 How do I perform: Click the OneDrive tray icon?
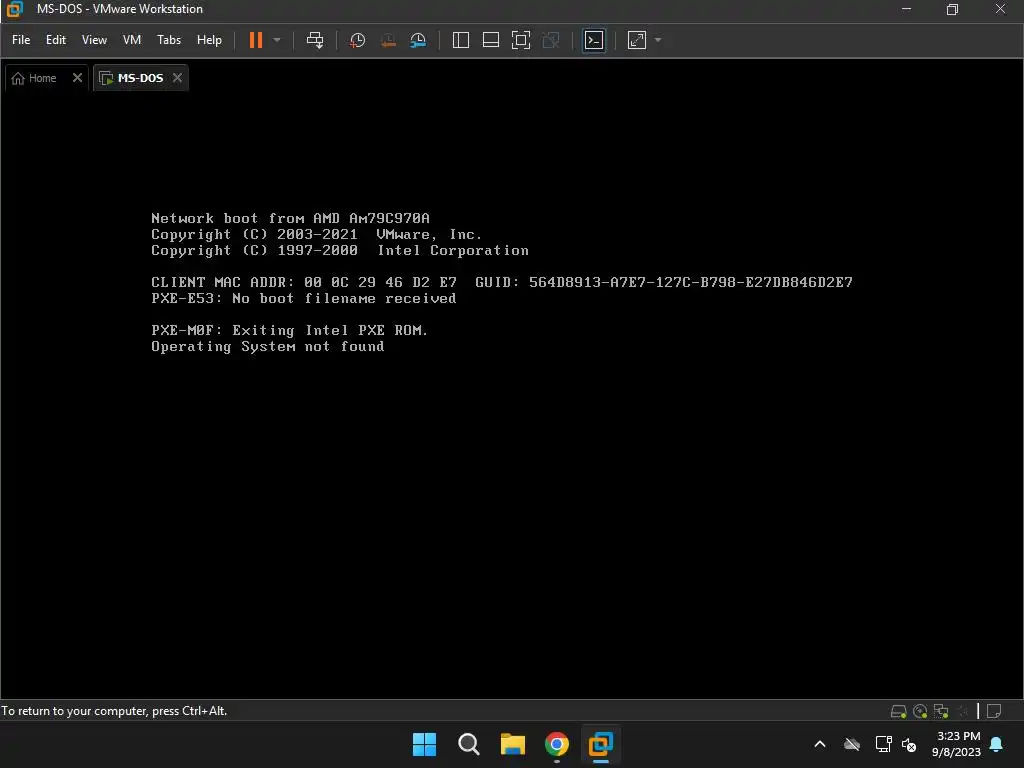tap(852, 744)
